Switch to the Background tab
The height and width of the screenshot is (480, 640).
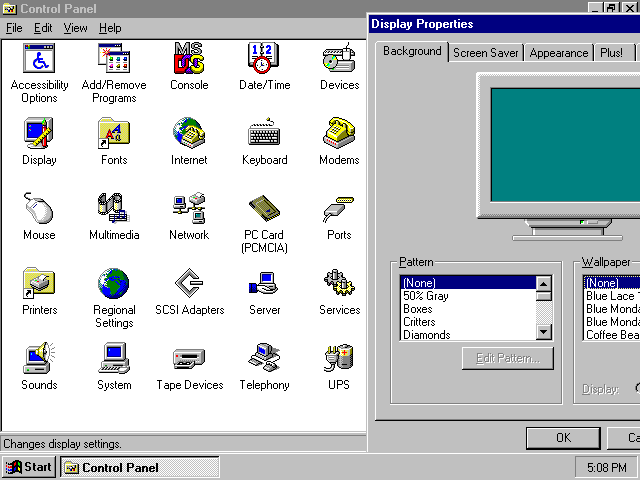click(412, 51)
